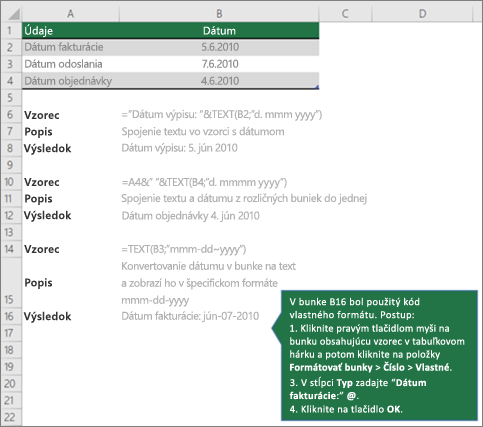Select text Konvertovanie dátumu v bunke na text
The image size is (483, 427).
pos(208,266)
